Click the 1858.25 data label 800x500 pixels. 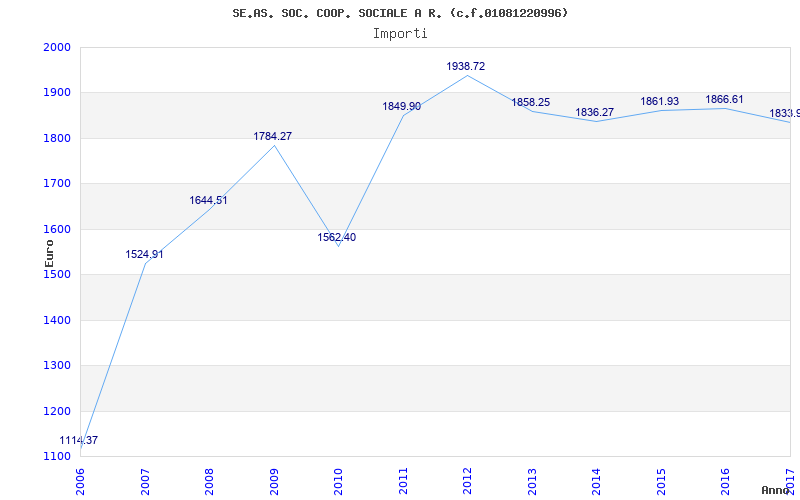[x=531, y=102]
